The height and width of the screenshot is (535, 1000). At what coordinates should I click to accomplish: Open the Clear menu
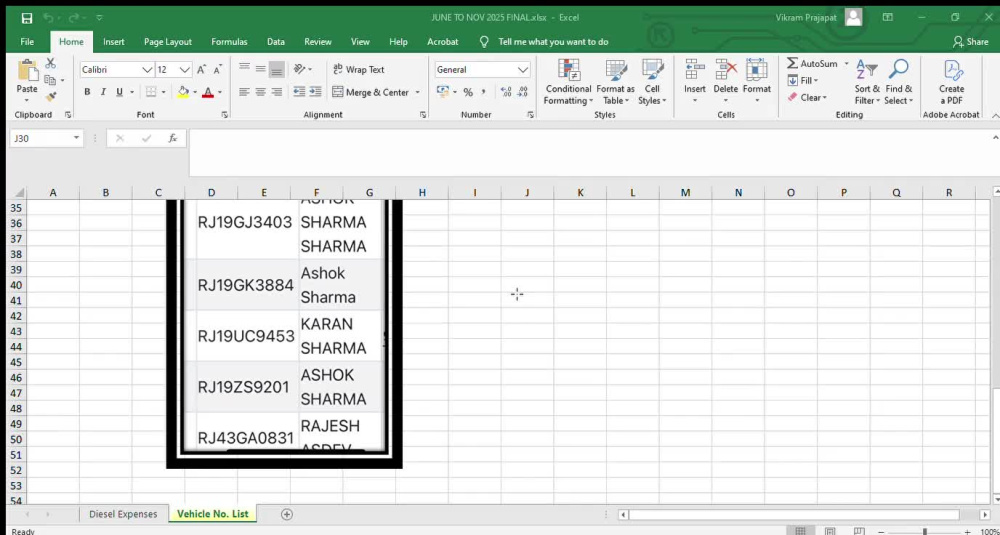click(807, 98)
